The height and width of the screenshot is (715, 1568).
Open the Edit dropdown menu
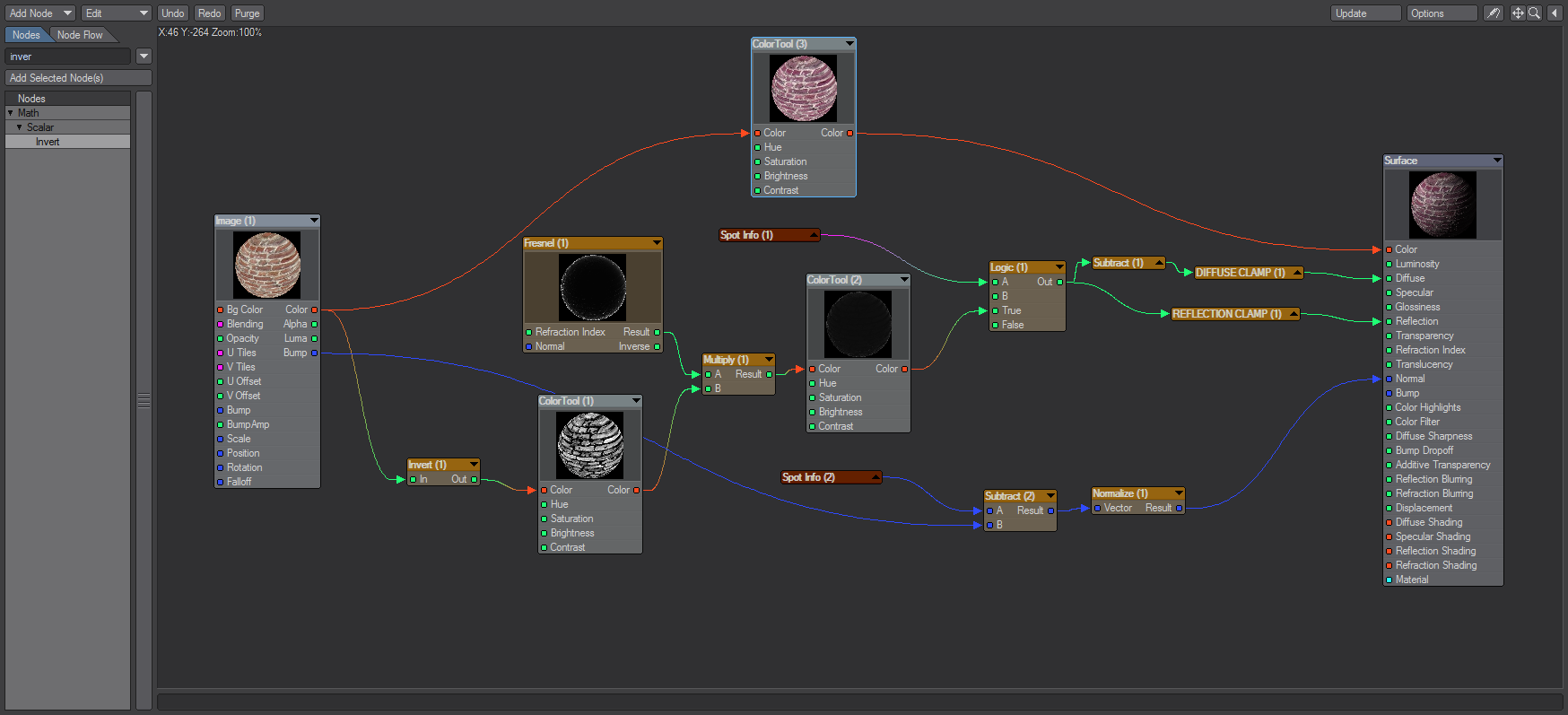pos(117,13)
